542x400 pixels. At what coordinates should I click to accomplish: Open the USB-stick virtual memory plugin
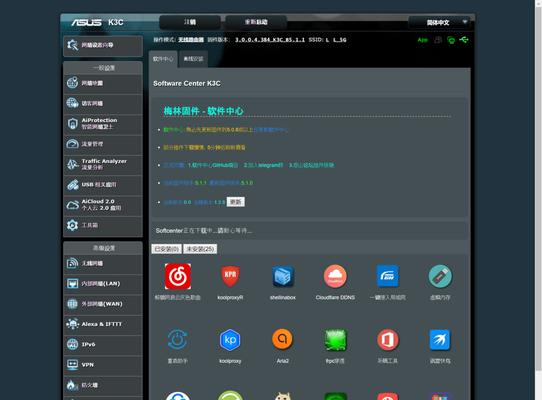click(440, 276)
